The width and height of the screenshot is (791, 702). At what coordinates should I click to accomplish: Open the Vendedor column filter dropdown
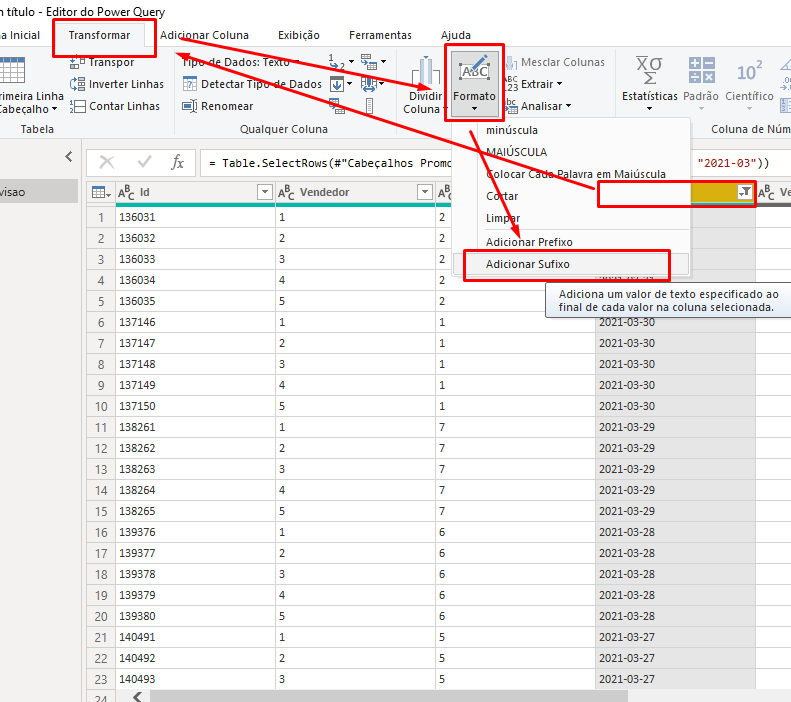click(x=425, y=192)
